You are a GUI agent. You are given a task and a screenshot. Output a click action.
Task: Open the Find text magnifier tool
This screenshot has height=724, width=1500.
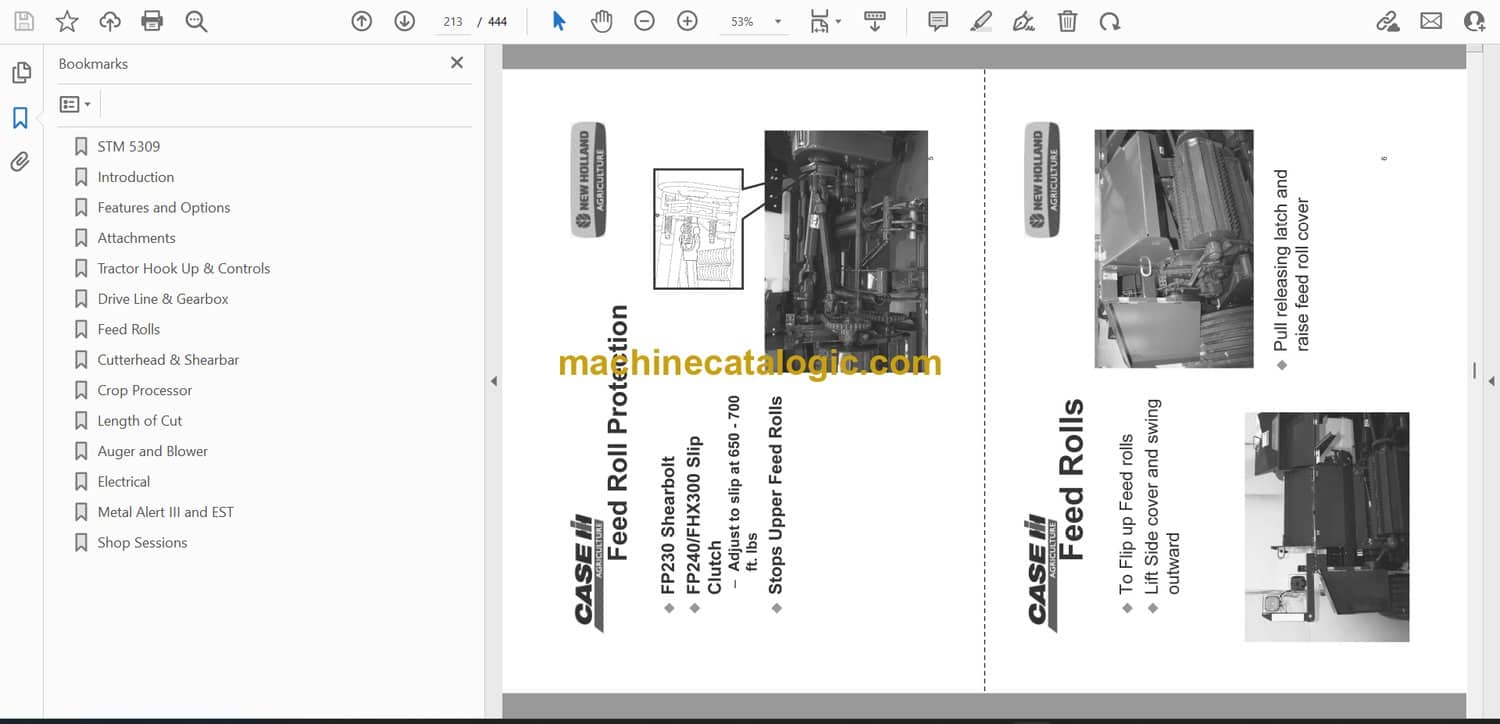pos(196,21)
